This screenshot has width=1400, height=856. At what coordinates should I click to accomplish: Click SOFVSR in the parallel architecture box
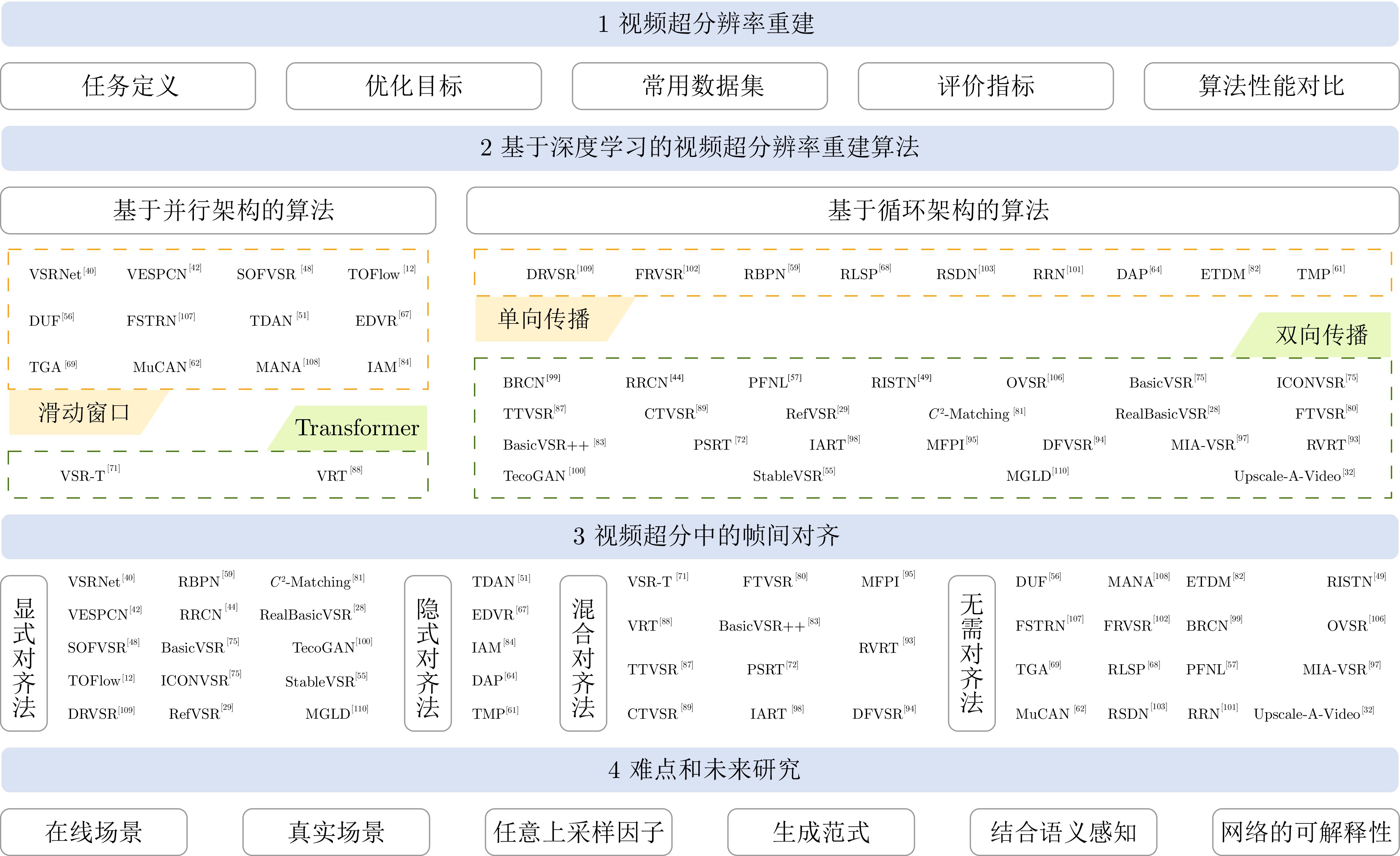pos(275,273)
